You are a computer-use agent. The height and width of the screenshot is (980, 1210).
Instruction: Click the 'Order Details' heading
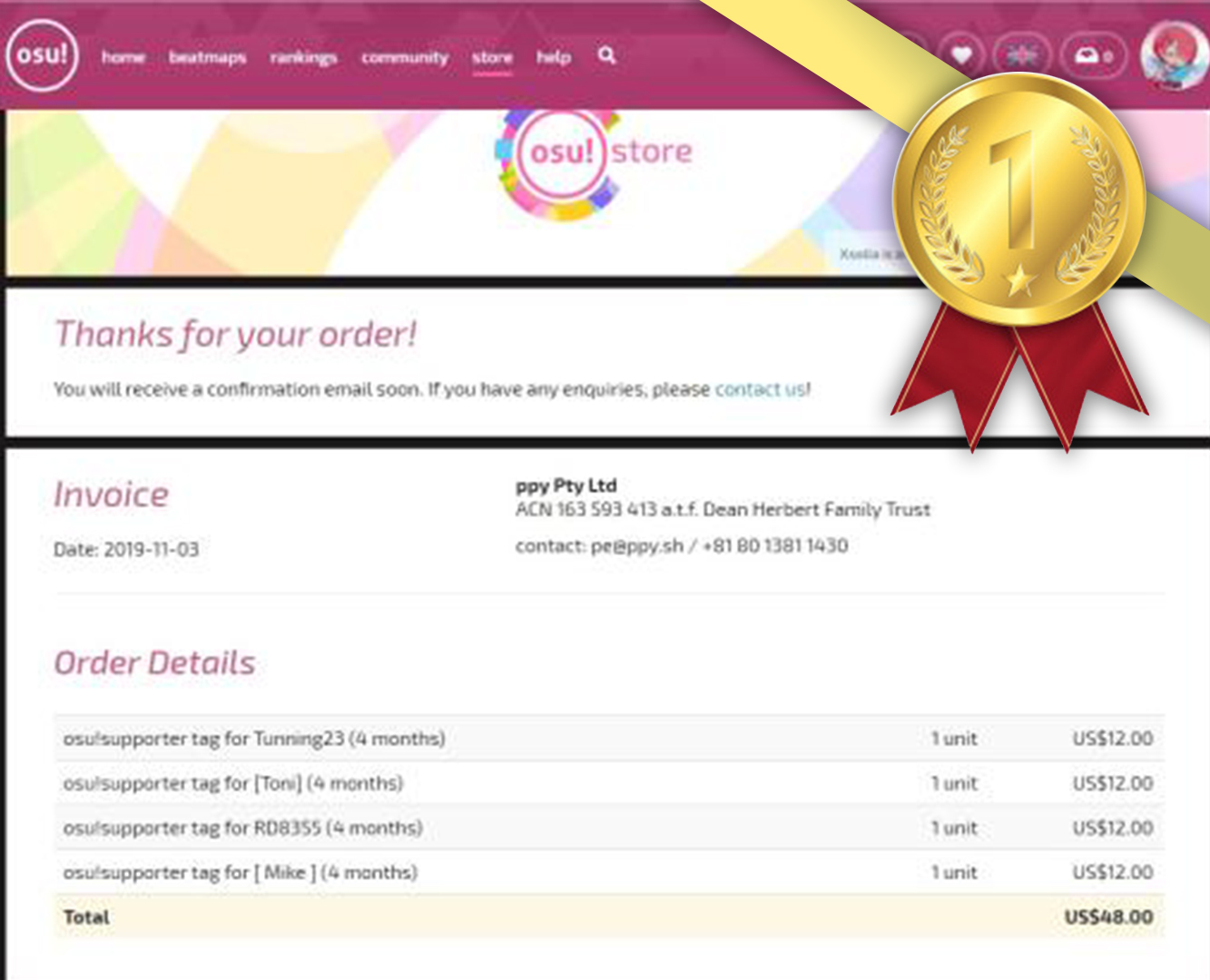click(x=155, y=662)
